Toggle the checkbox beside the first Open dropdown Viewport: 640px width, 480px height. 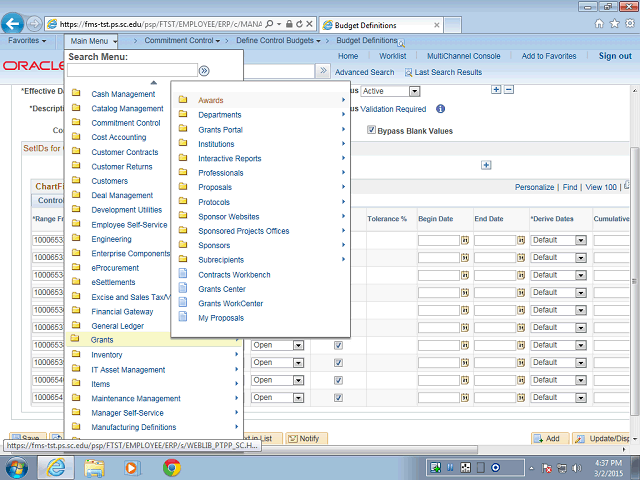pyautogui.click(x=338, y=345)
